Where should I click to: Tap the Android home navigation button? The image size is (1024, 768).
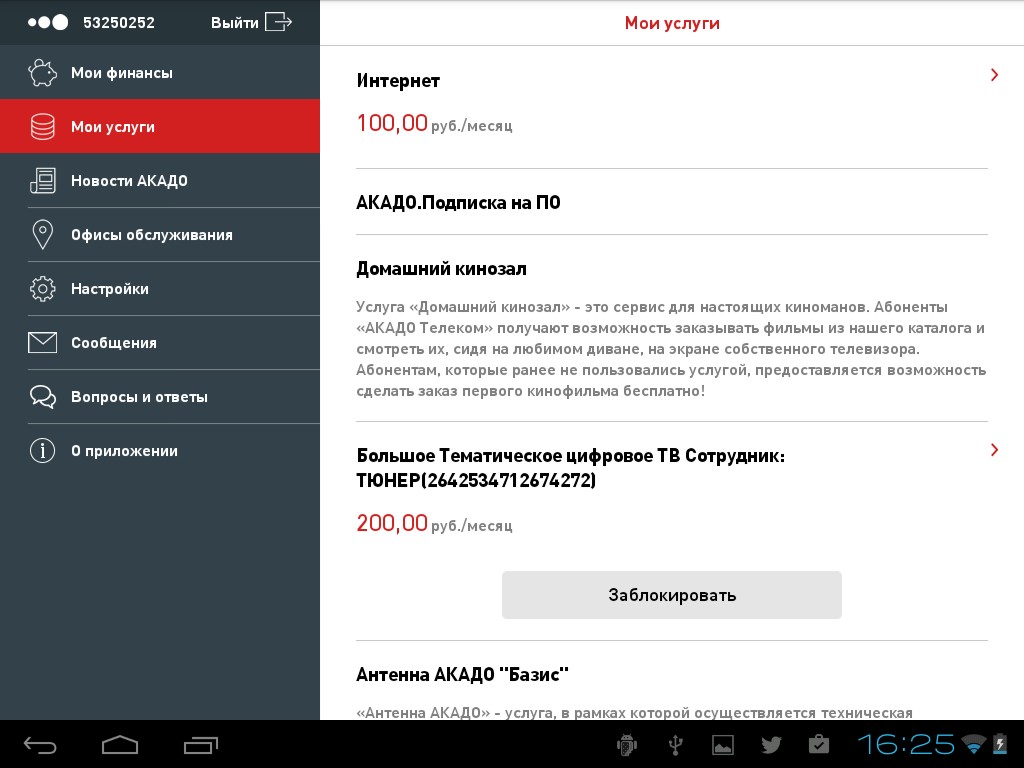coord(120,744)
